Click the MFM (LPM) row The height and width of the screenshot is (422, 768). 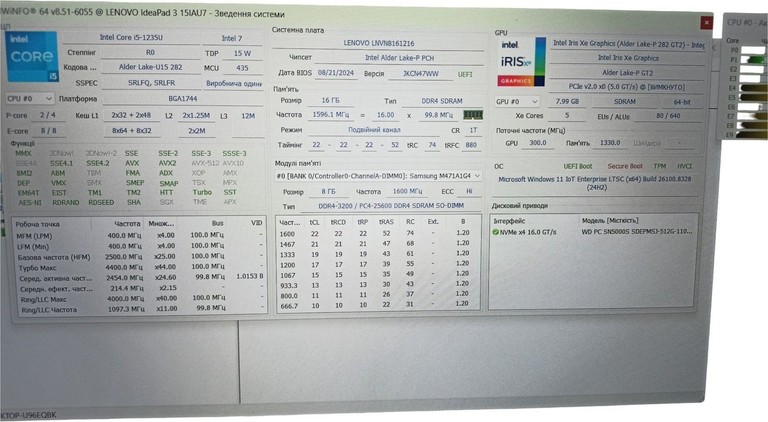coord(140,235)
